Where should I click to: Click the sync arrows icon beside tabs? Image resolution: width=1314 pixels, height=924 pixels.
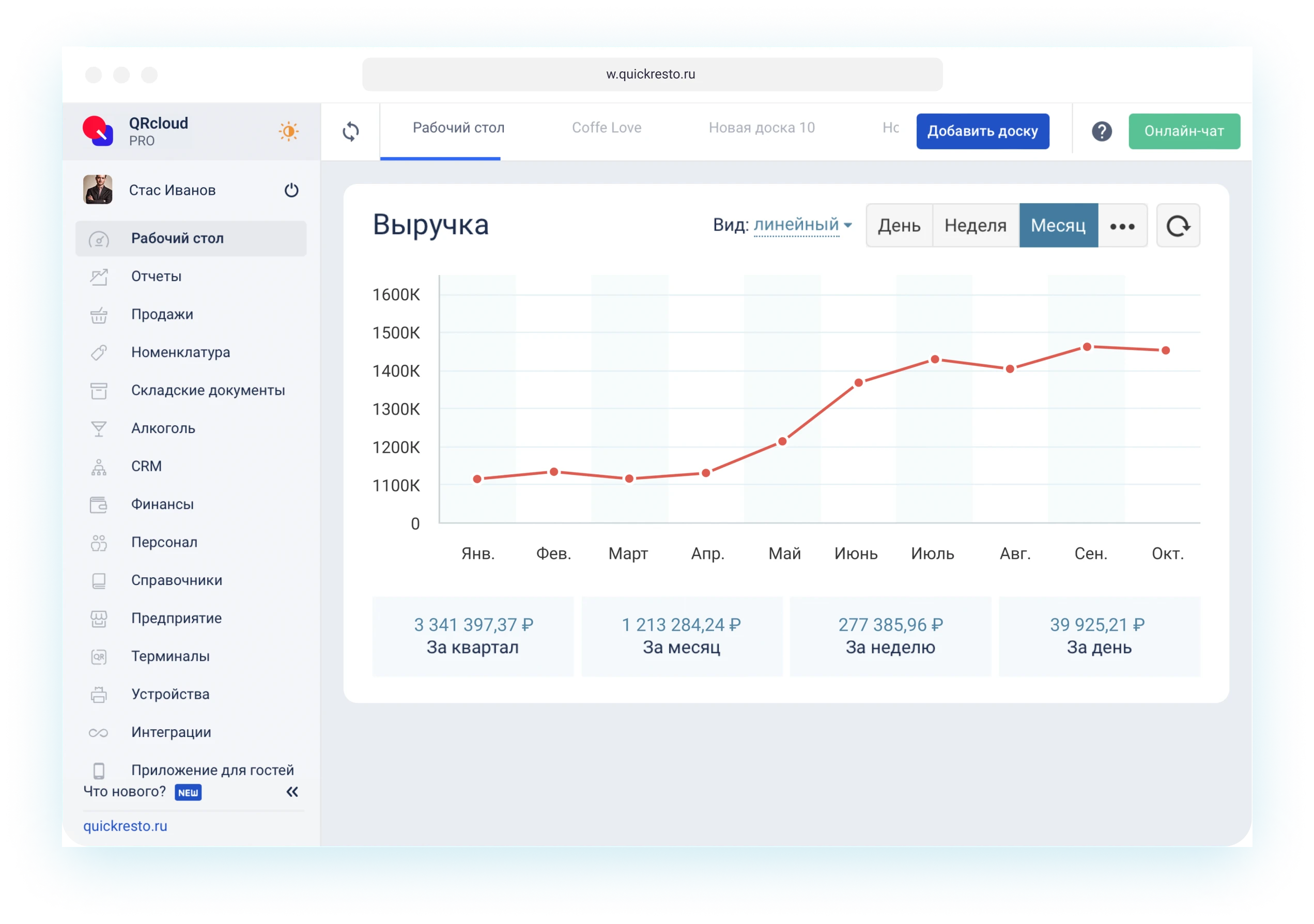pyautogui.click(x=350, y=132)
